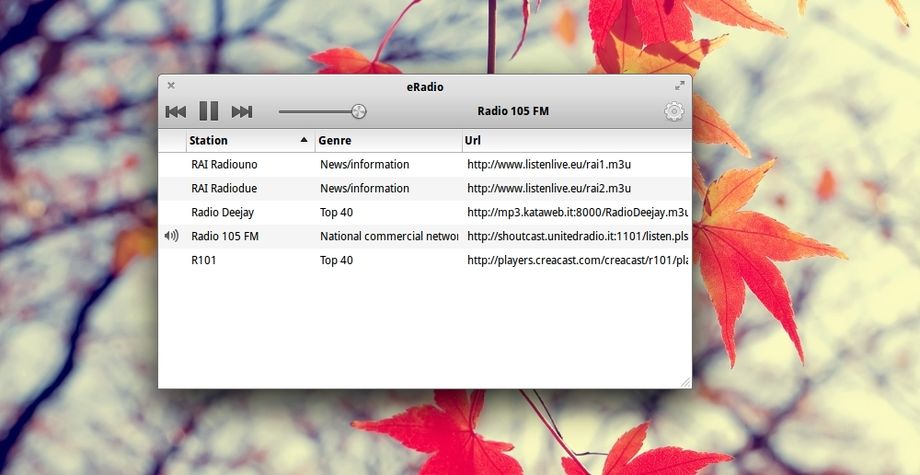Choose Radio Deejay from the list
Viewport: 920px width, 475px height.
[x=222, y=212]
